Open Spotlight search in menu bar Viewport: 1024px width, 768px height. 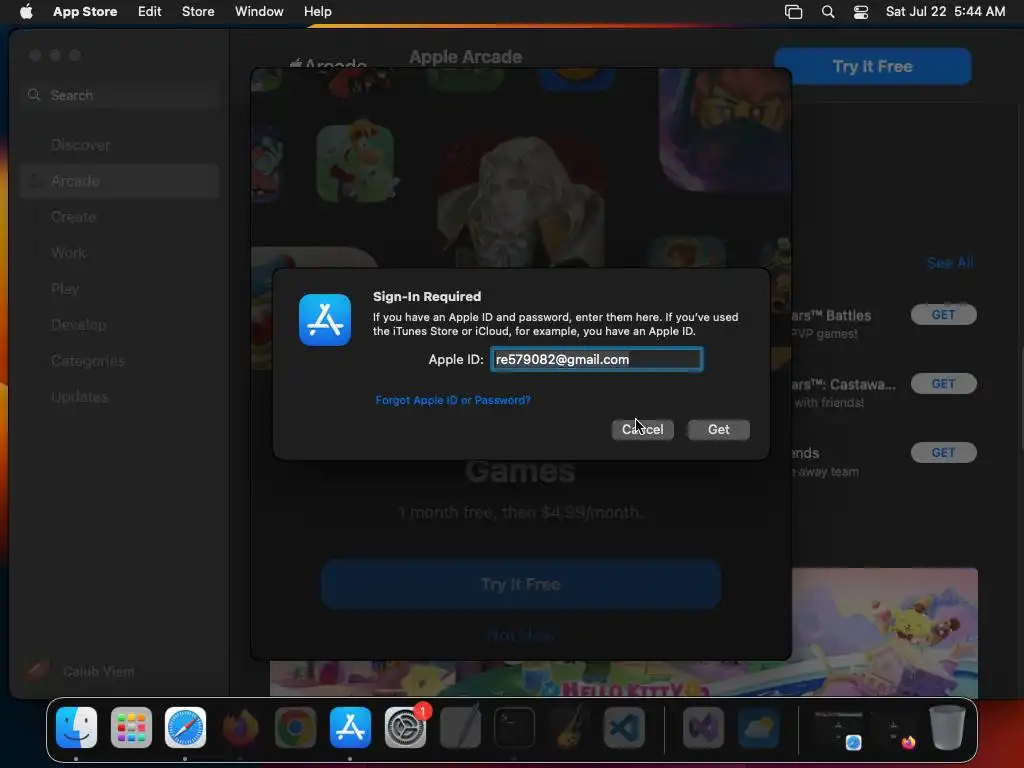[828, 12]
